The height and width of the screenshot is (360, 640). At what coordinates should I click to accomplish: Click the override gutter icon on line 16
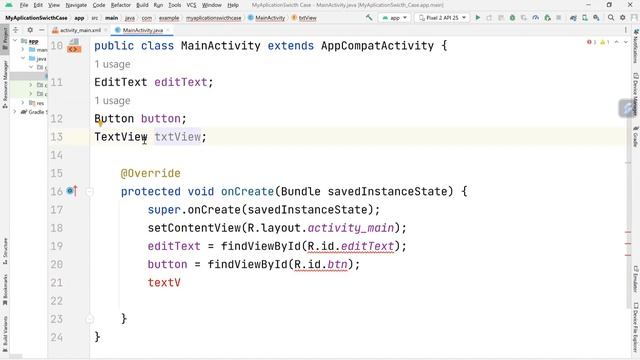pyautogui.click(x=72, y=191)
